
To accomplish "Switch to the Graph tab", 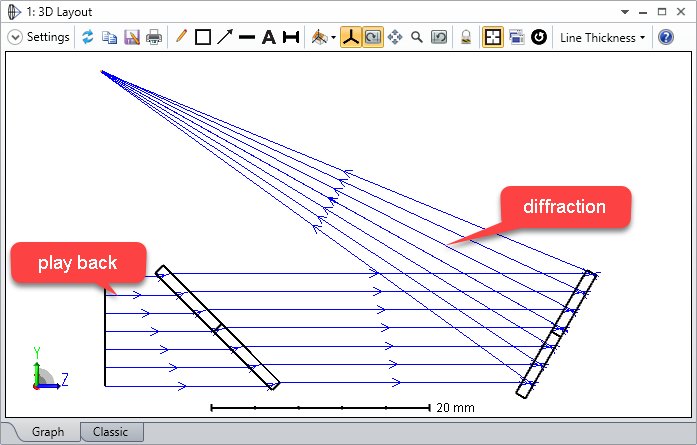I will point(48,432).
